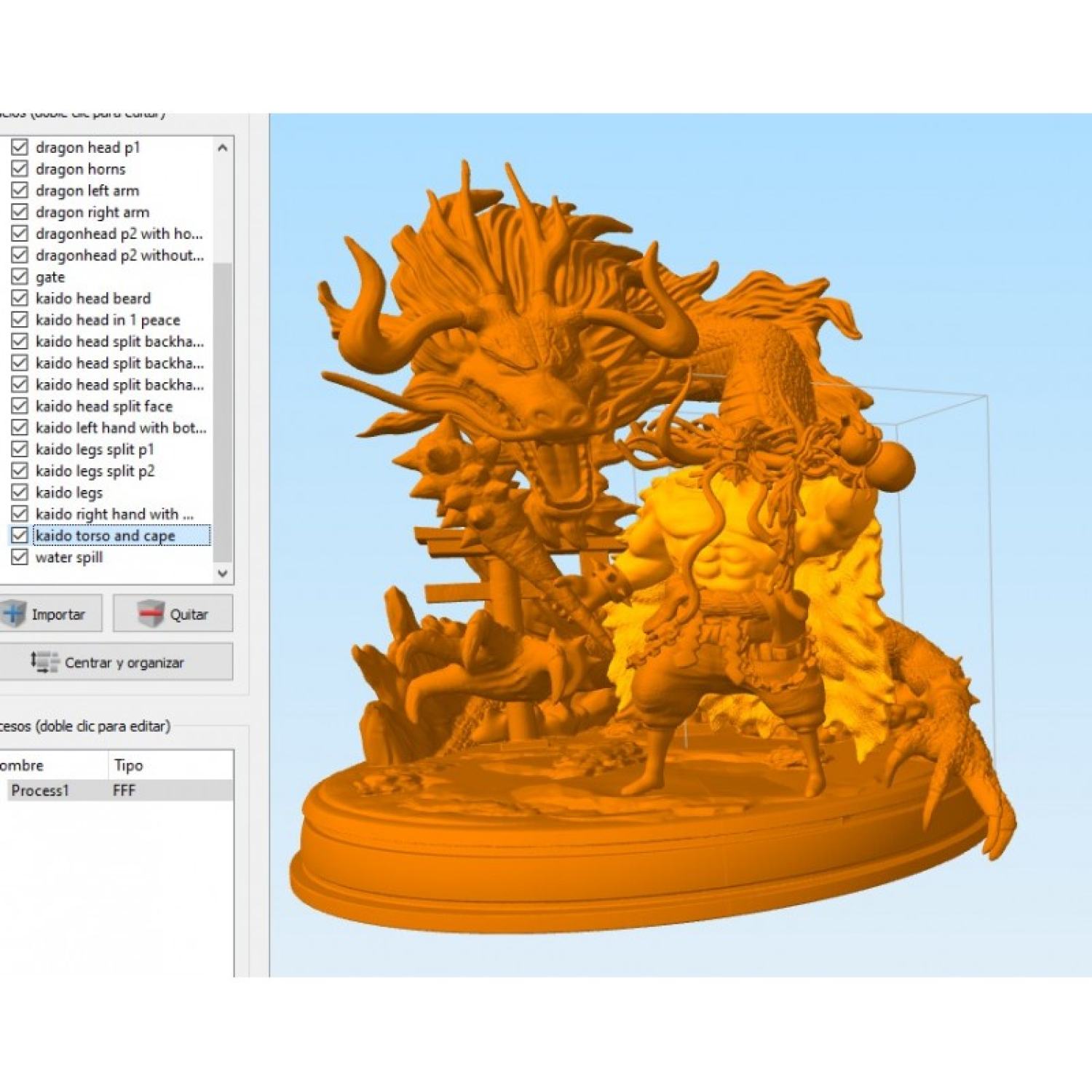This screenshot has height=1092, width=1092.
Task: Uncheck the water spill checkbox
Action: (x=20, y=558)
